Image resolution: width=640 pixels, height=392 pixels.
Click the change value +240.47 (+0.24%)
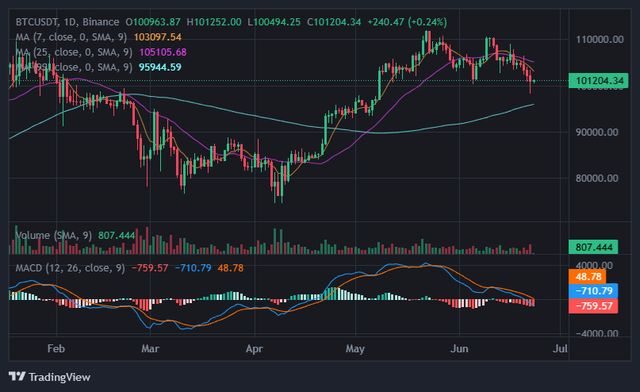[x=407, y=22]
